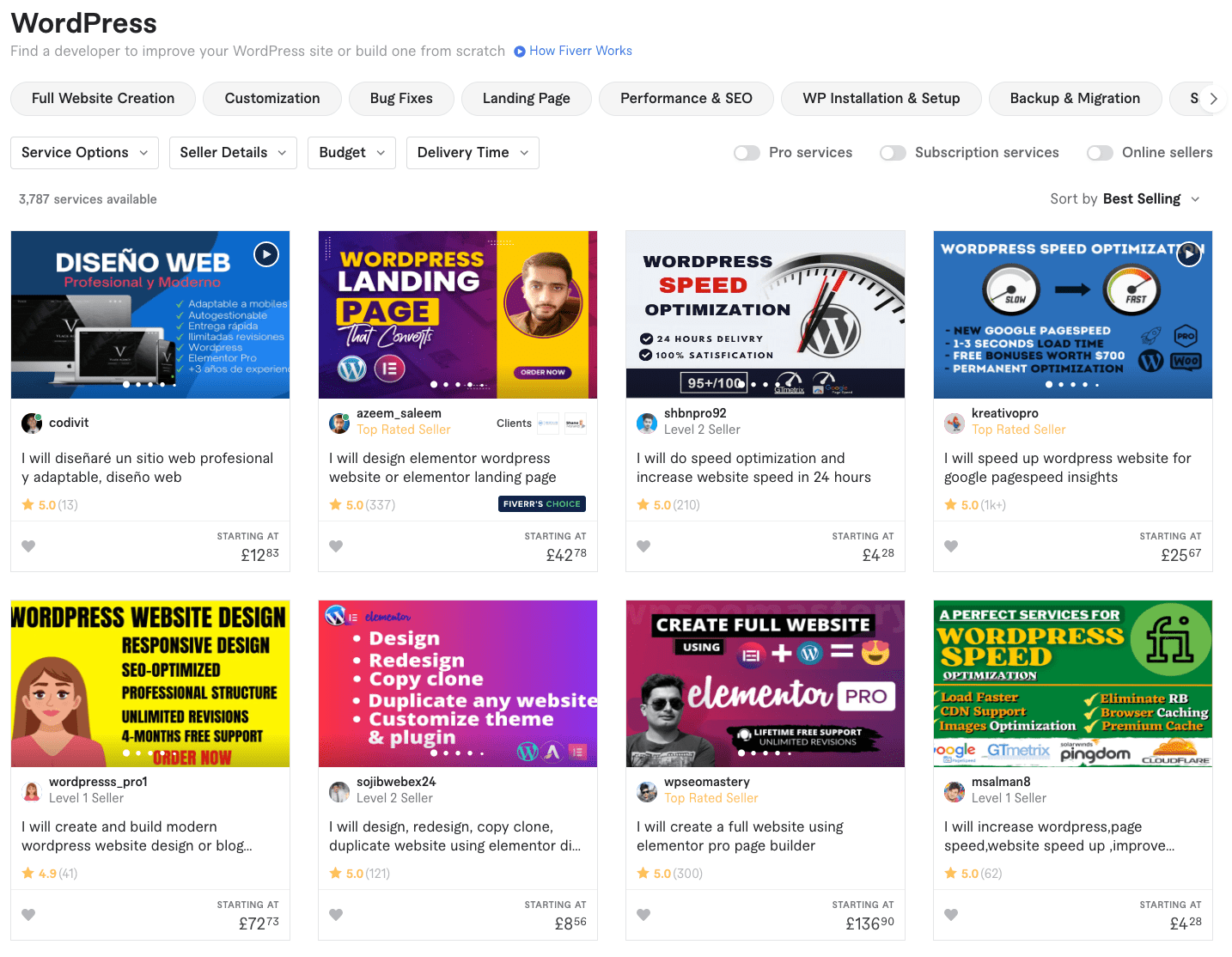The image size is (1232, 957).
Task: Choose the Customization category chip
Action: coord(272,99)
